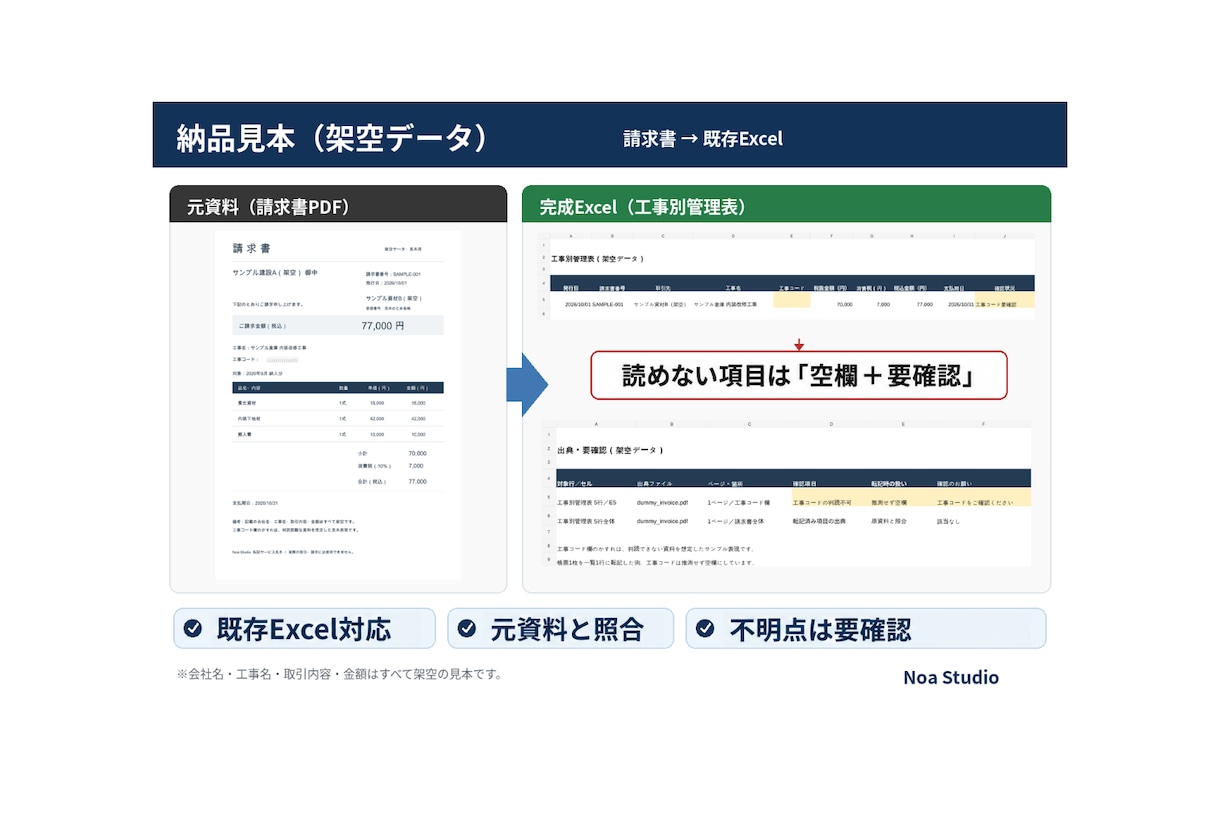Viewport: 1220px width, 813px height.
Task: Select the 工事コードの判読不可 cell
Action: pos(822,502)
